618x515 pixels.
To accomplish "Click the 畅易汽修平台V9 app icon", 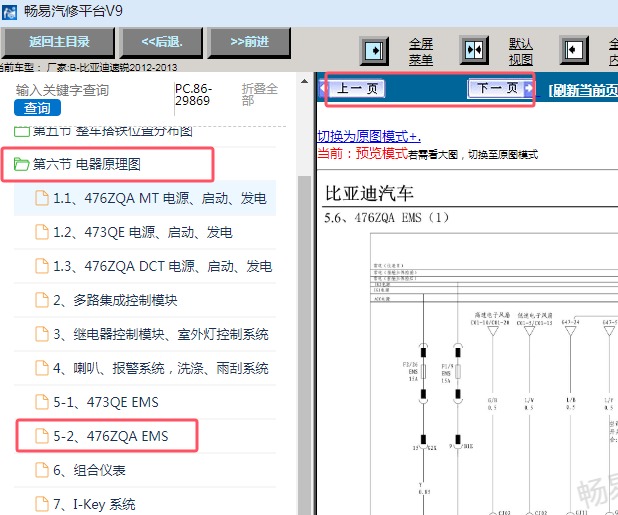I will coord(9,12).
